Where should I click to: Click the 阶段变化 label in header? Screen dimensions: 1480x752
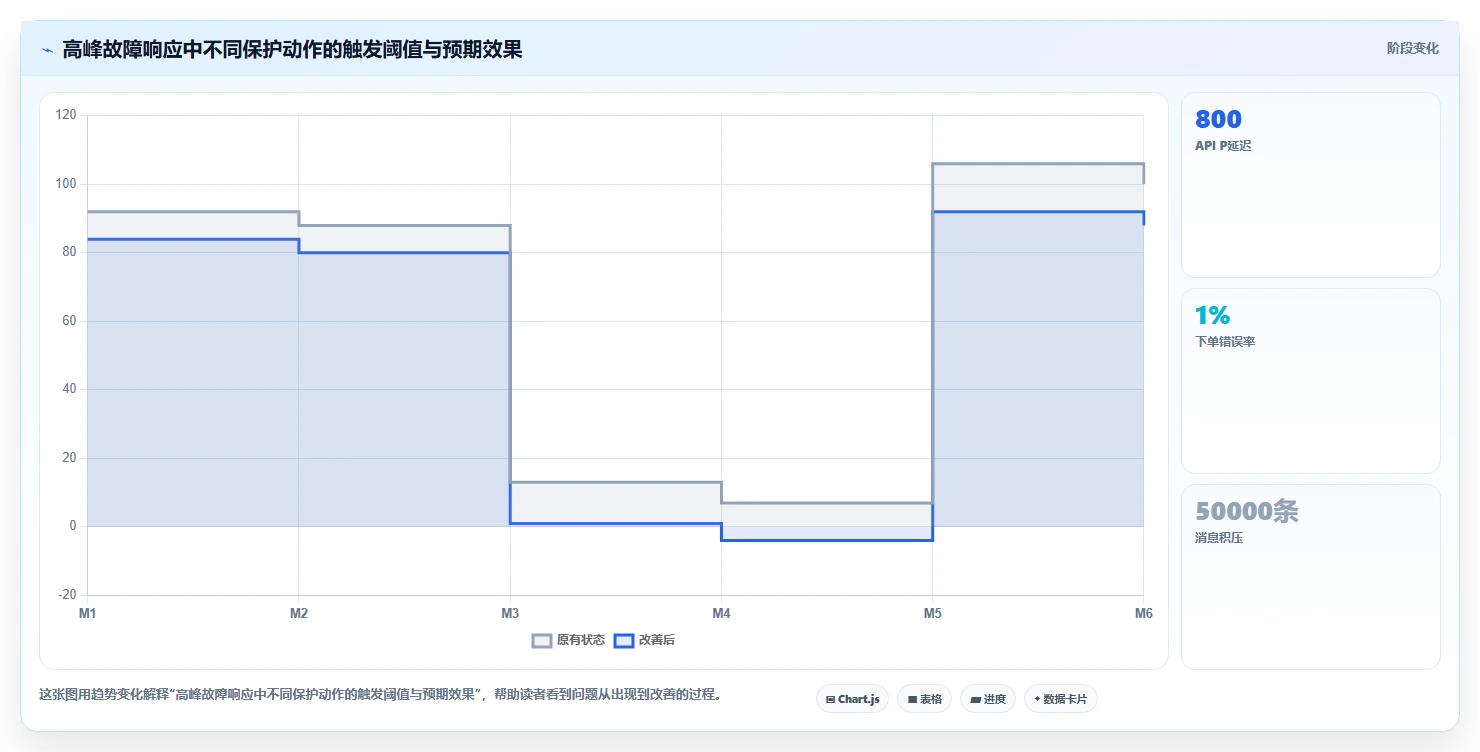coord(1412,48)
